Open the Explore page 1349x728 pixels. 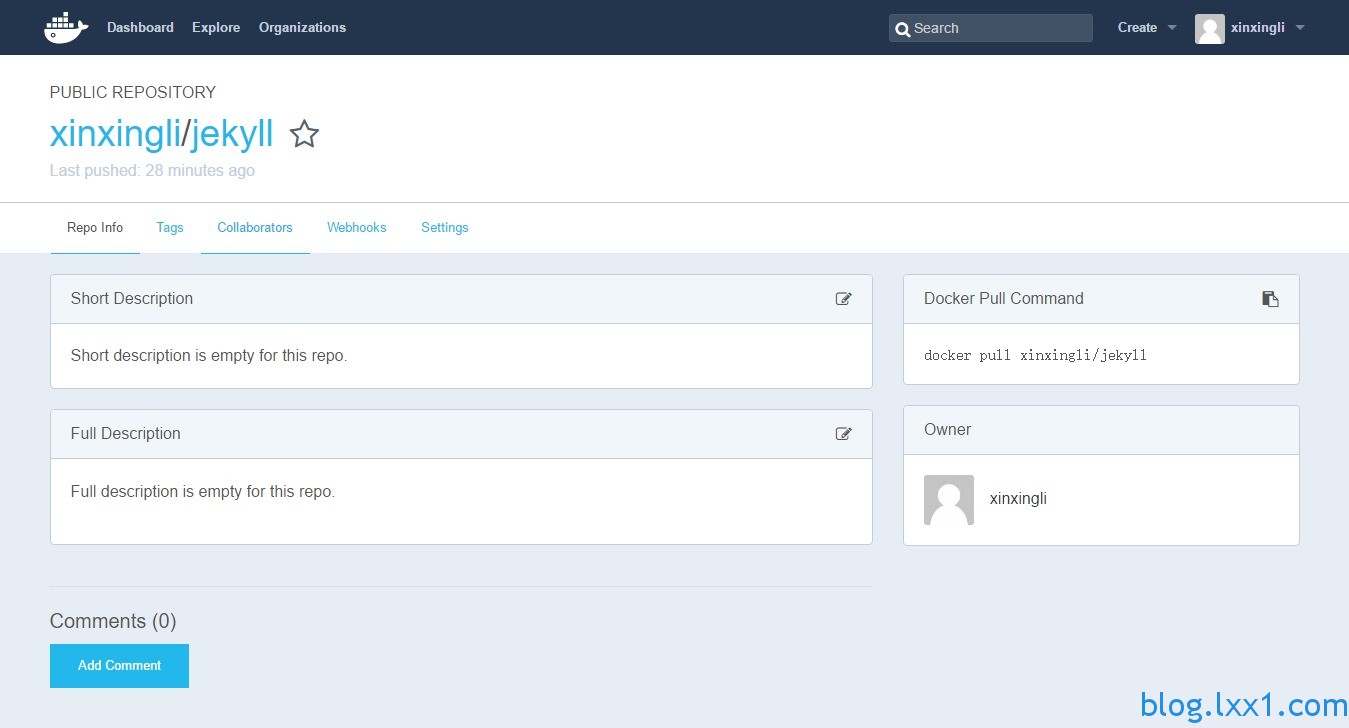click(x=216, y=28)
